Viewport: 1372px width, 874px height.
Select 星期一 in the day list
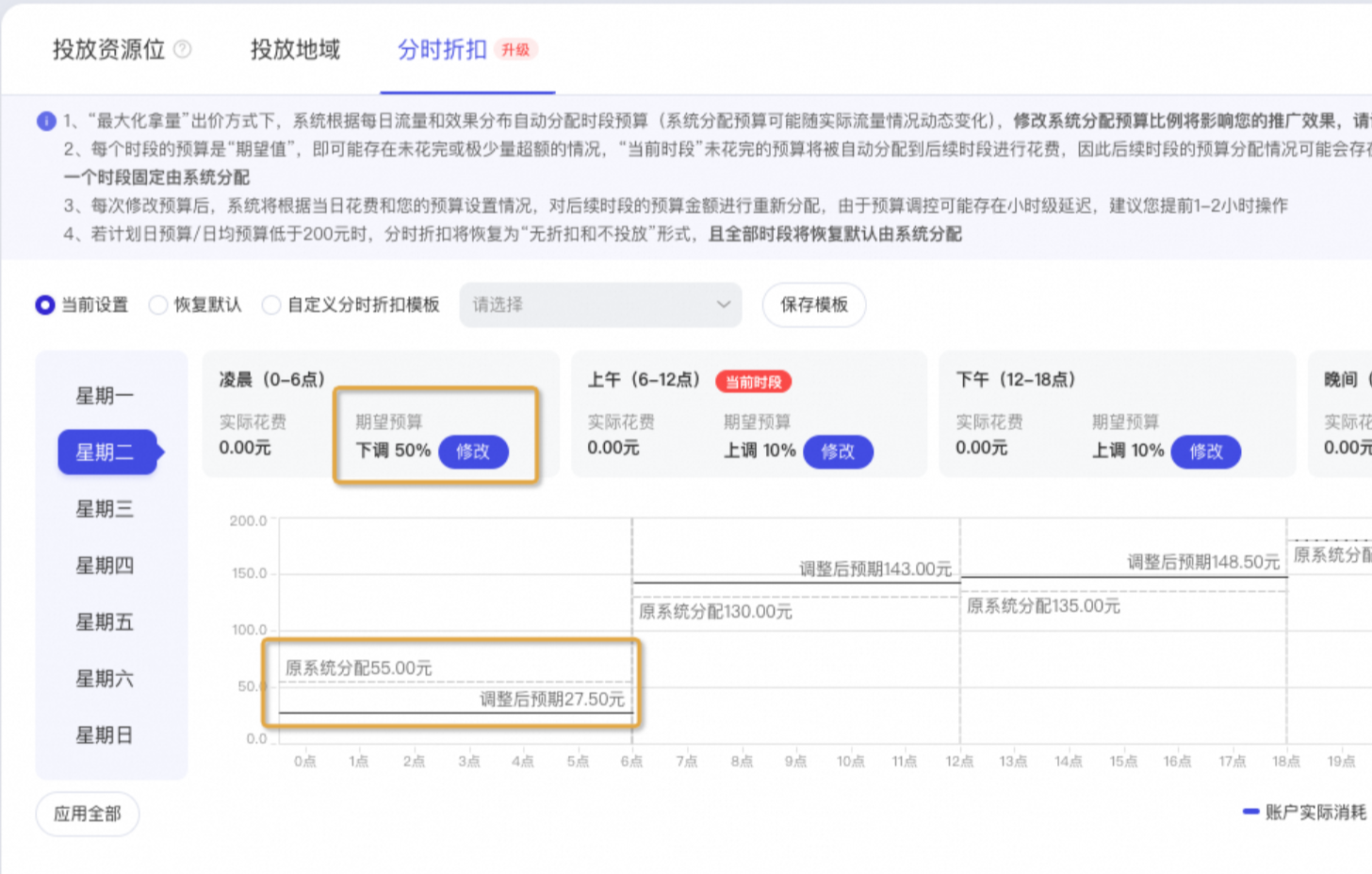[105, 396]
